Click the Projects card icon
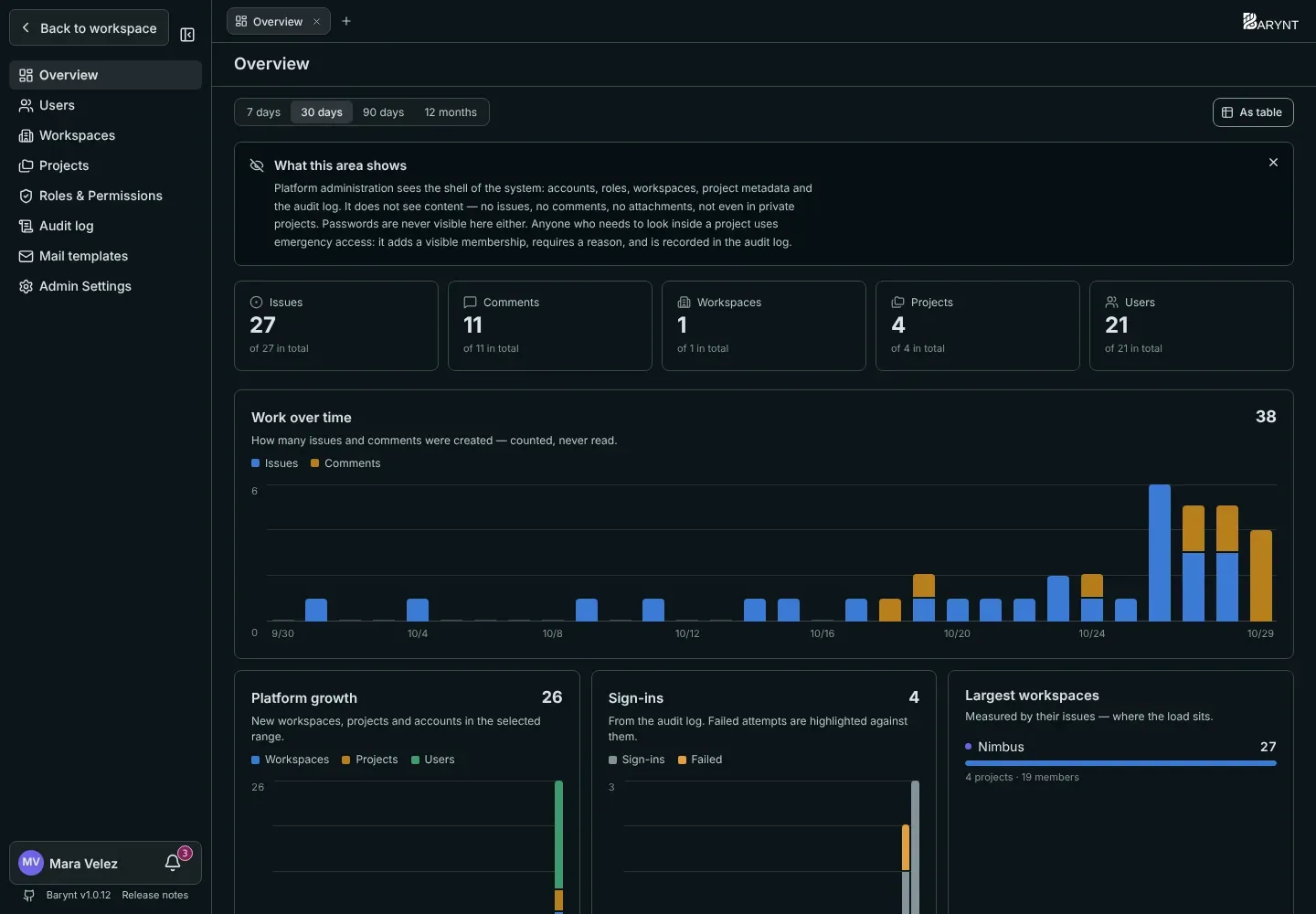The width and height of the screenshot is (1316, 914). click(897, 302)
